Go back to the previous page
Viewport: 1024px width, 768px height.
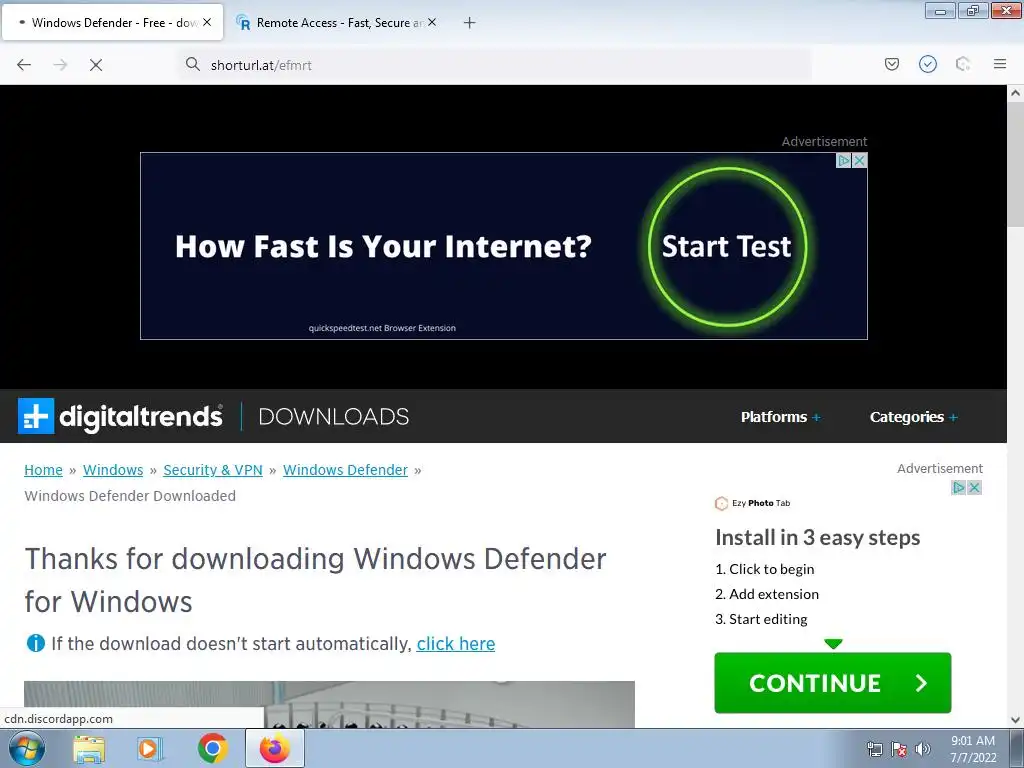coord(24,65)
